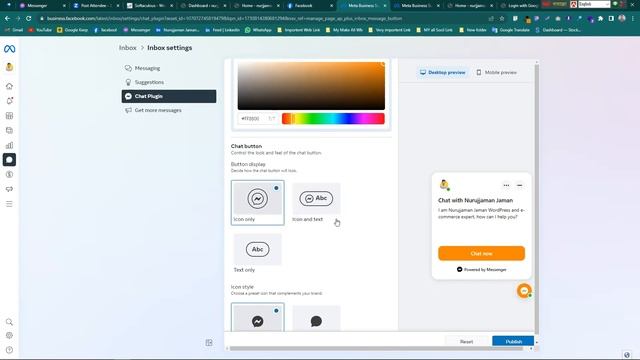Open the Content icon in the sidebar
640x360 pixels.
coord(9,130)
